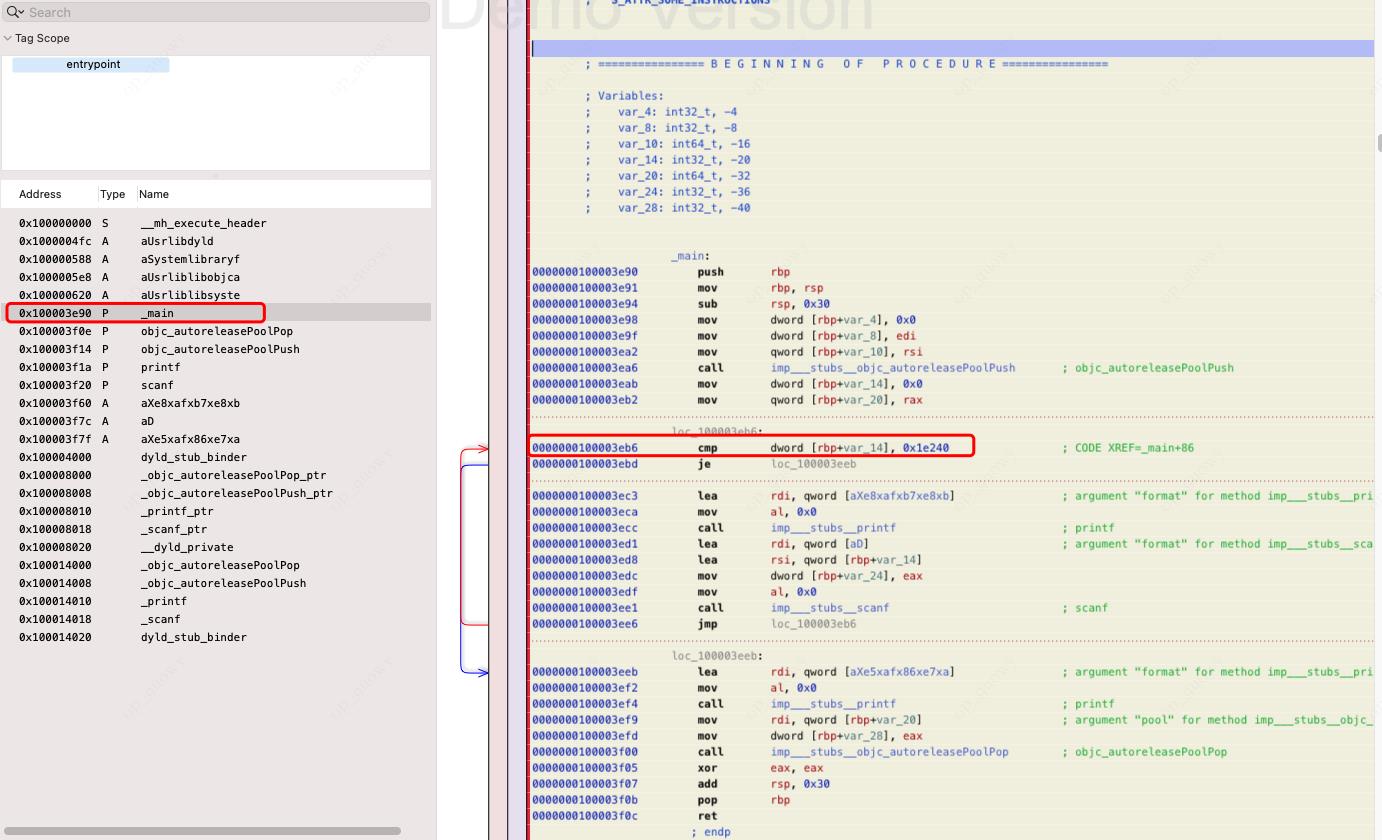Image resolution: width=1382 pixels, height=840 pixels.
Task: Select the aXe8xafxb7xe8xb string row
Action: click(x=216, y=403)
